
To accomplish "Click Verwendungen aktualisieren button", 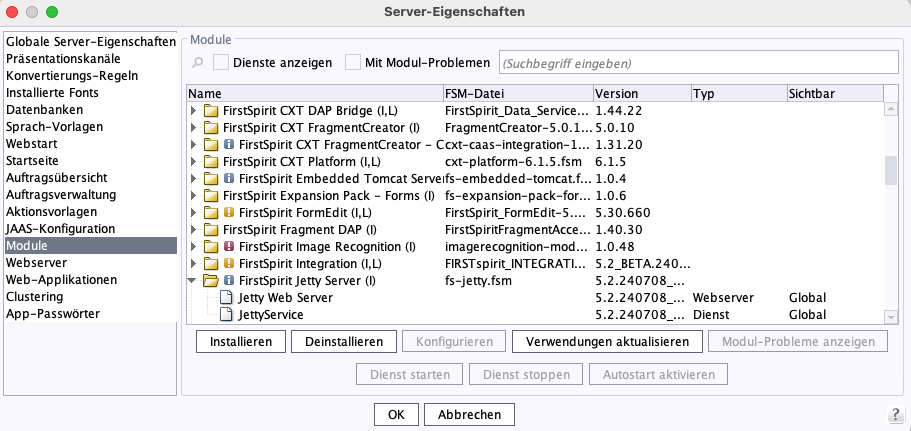I will [x=607, y=342].
